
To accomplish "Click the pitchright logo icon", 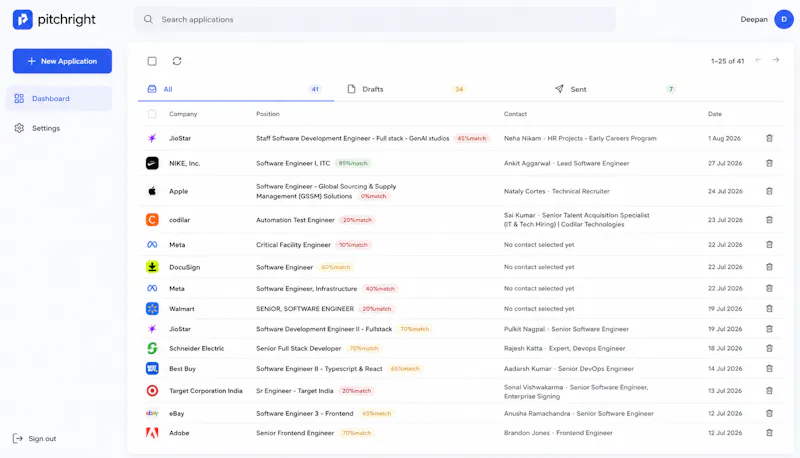I will (x=22, y=19).
